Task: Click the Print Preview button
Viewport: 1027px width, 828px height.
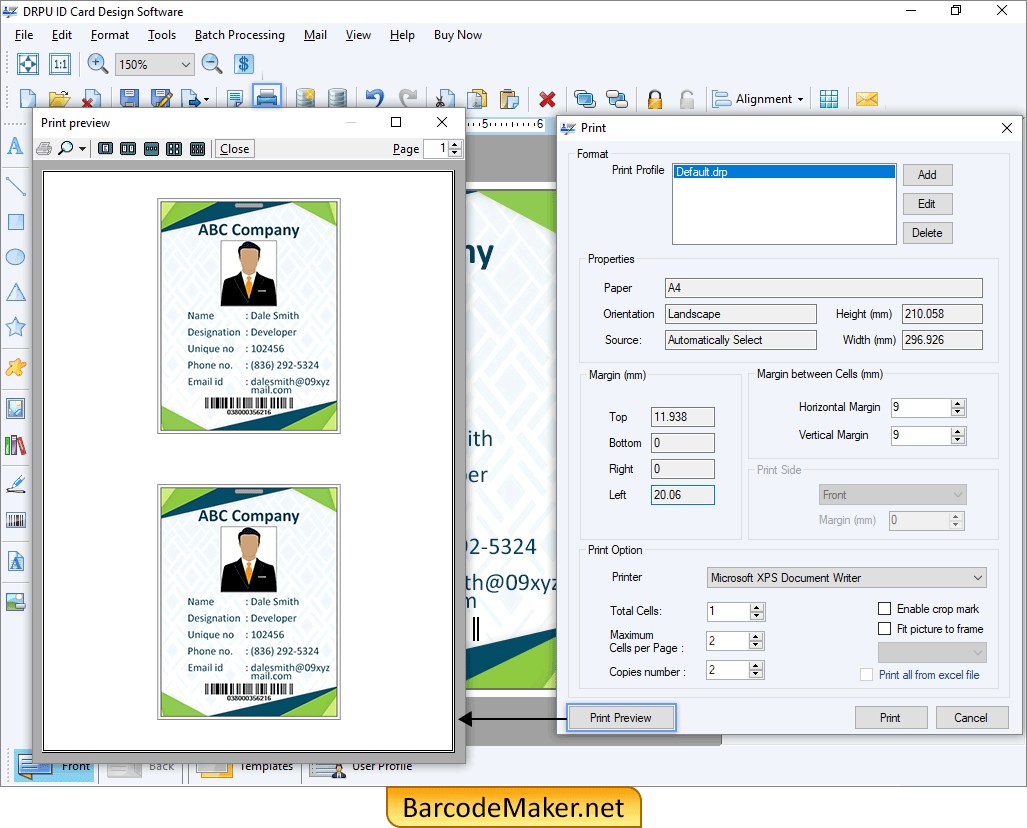Action: (x=621, y=717)
